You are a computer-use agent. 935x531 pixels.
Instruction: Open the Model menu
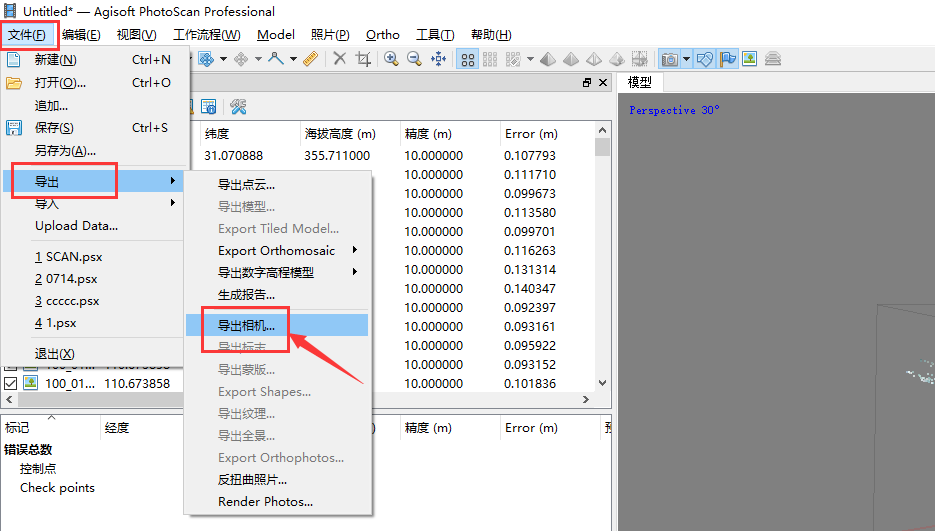(x=276, y=35)
